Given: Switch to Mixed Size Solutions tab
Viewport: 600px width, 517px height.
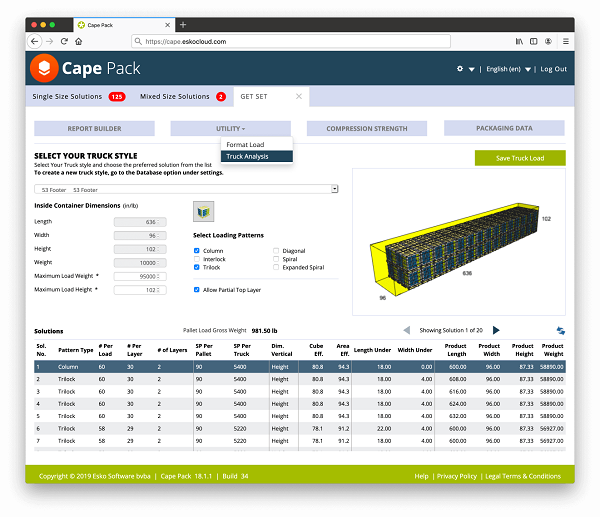Looking at the screenshot, I should [x=181, y=97].
